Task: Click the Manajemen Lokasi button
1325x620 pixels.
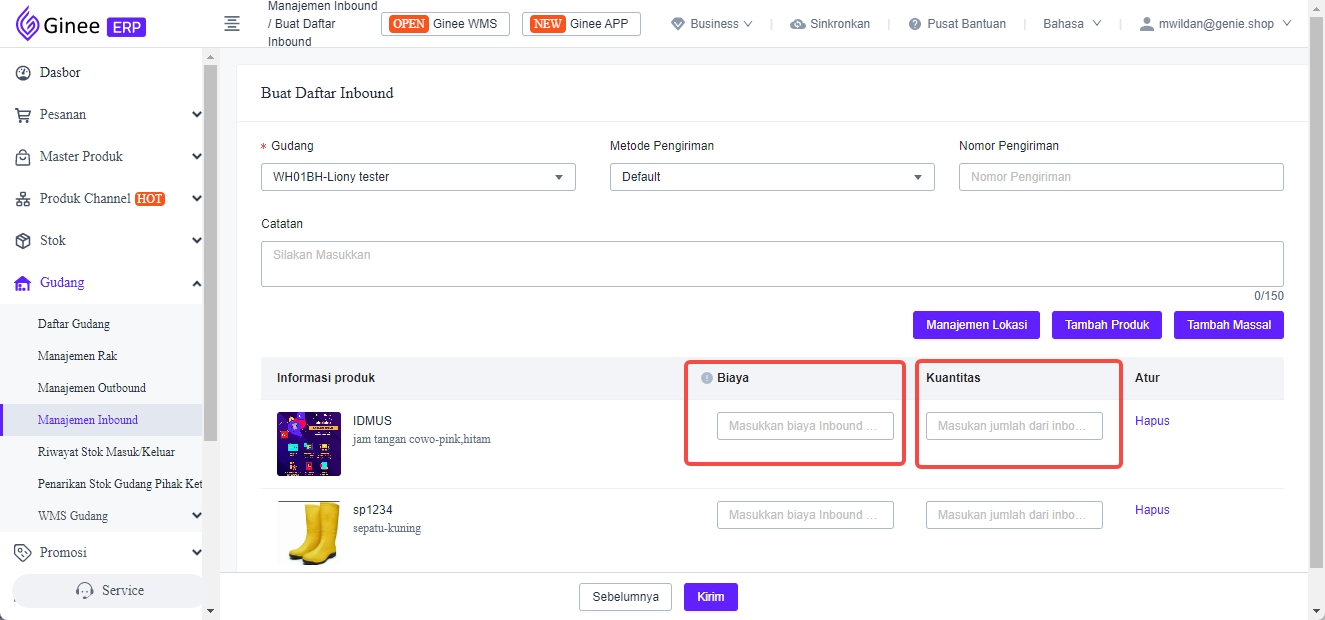Action: click(x=976, y=325)
